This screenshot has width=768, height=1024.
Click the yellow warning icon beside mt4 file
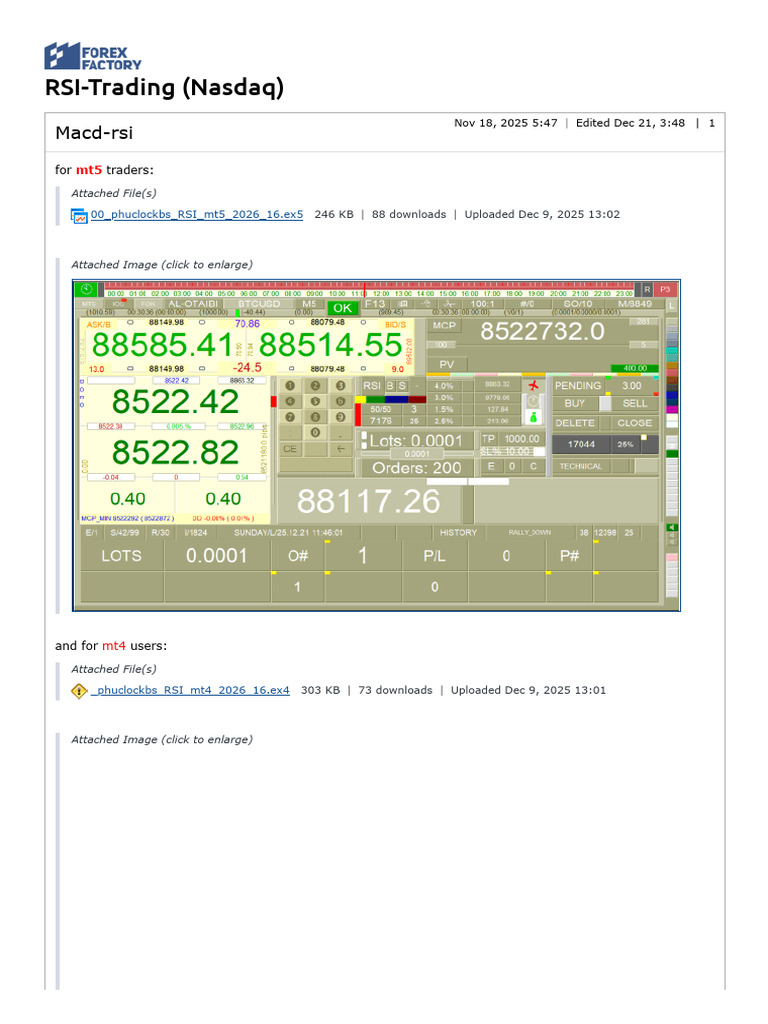coord(79,691)
